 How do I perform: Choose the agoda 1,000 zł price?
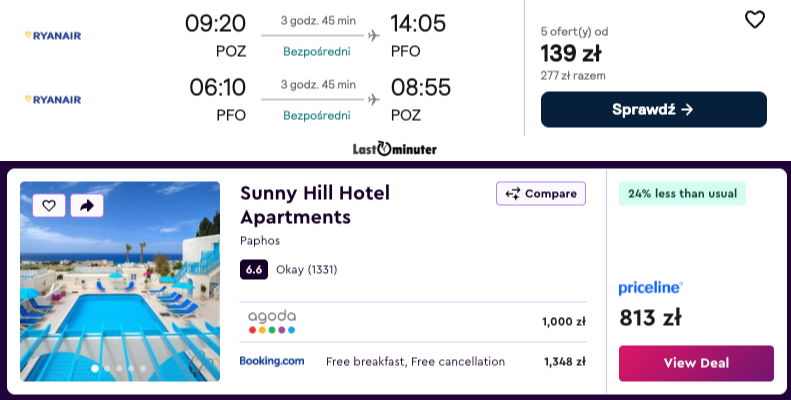point(563,322)
